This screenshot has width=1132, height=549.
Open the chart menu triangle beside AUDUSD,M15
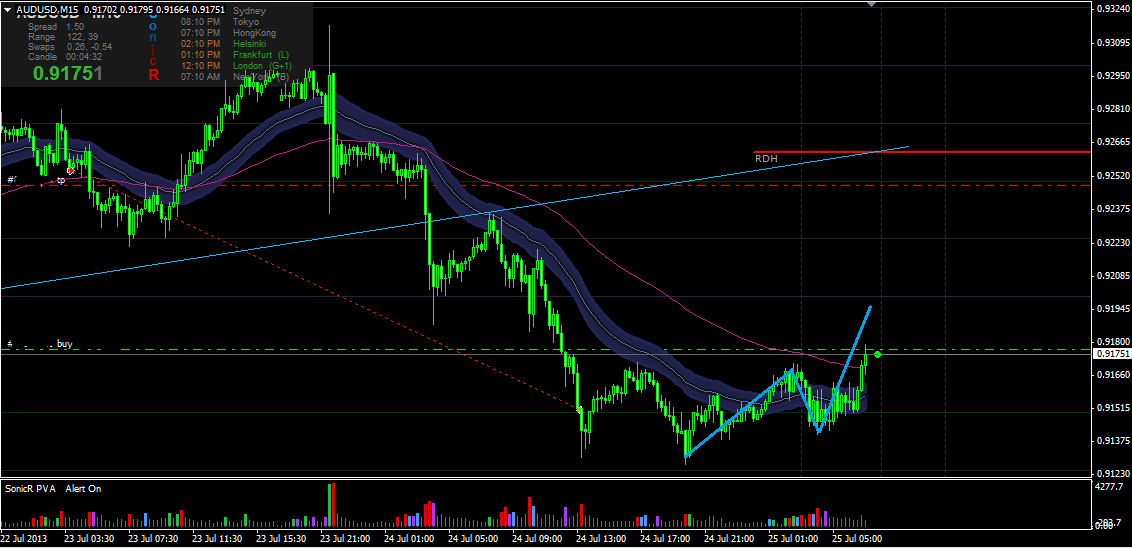pos(8,10)
